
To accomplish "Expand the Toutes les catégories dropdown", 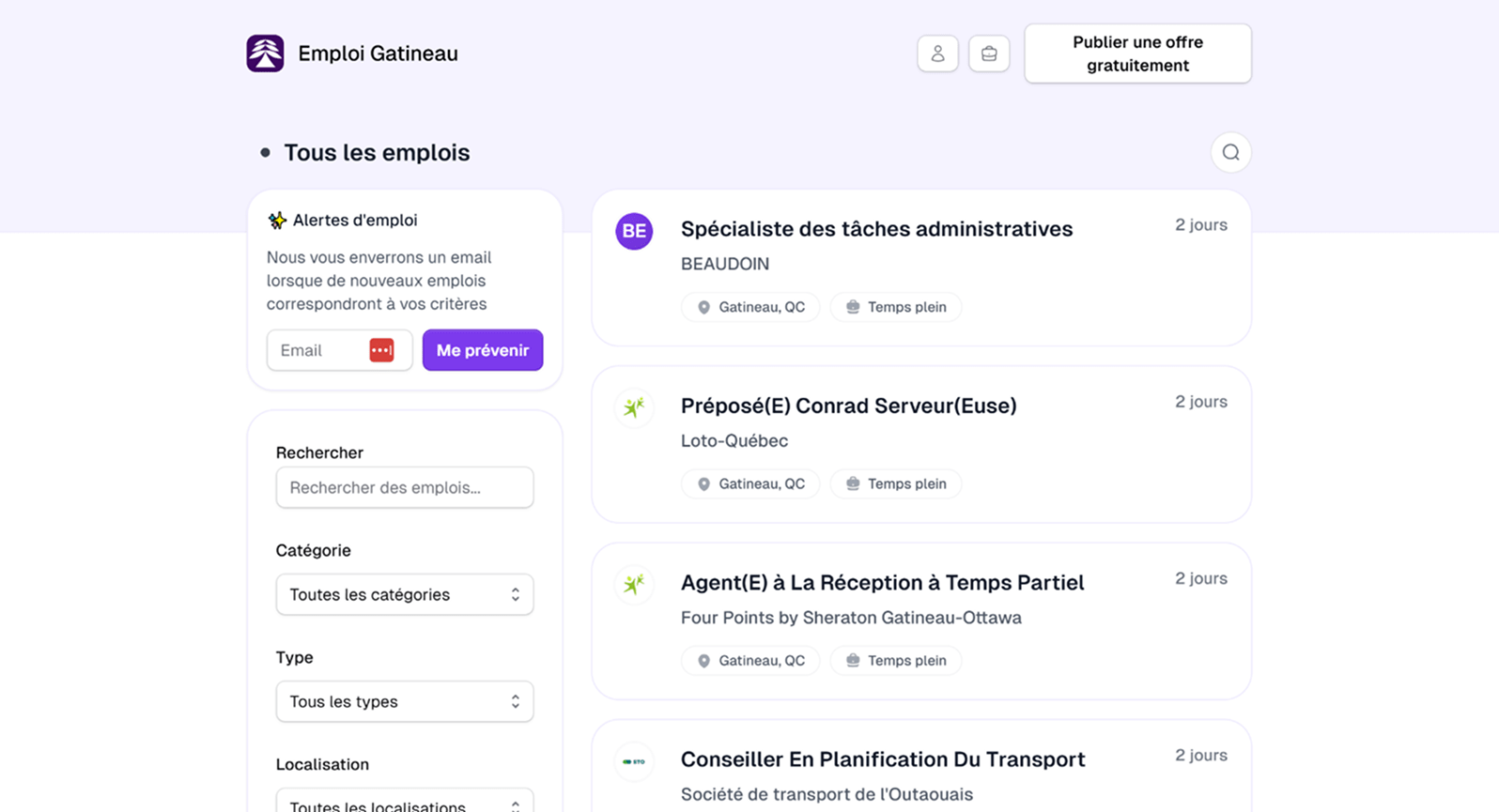I will coord(405,594).
